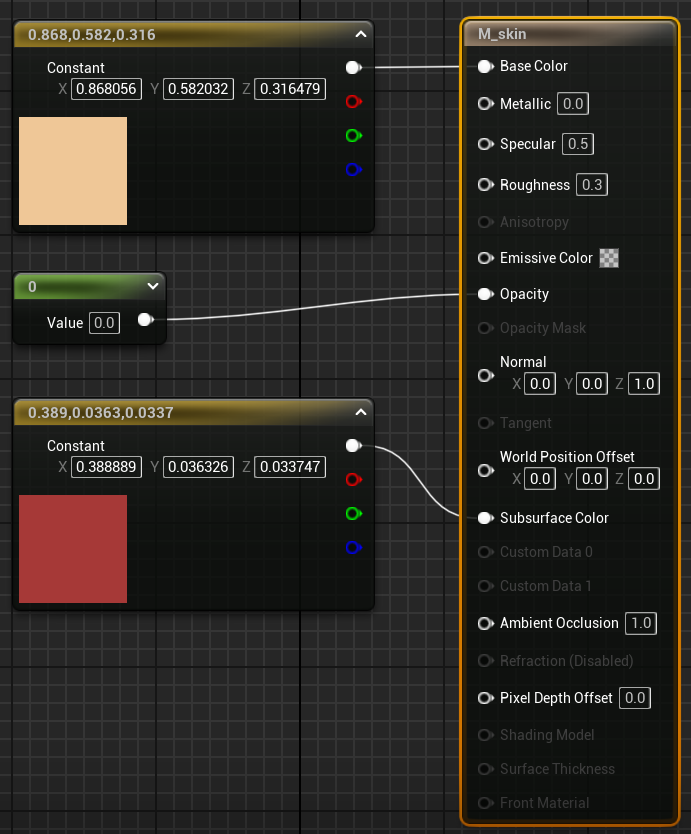The height and width of the screenshot is (834, 691).
Task: Expand the scalar 0 node chevron
Action: coord(153,286)
